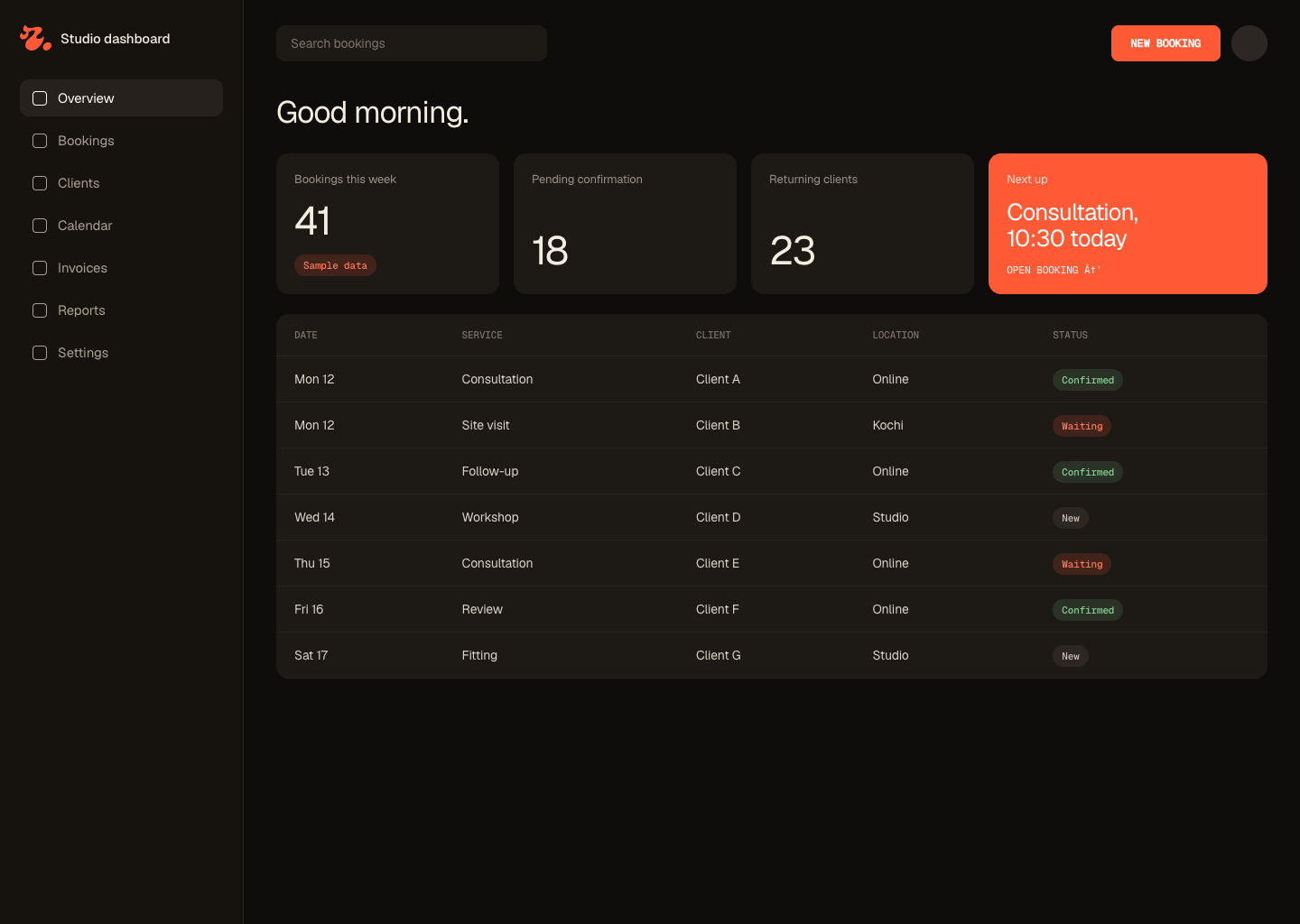
Task: Open the Pending confirmation card
Action: 625,224
